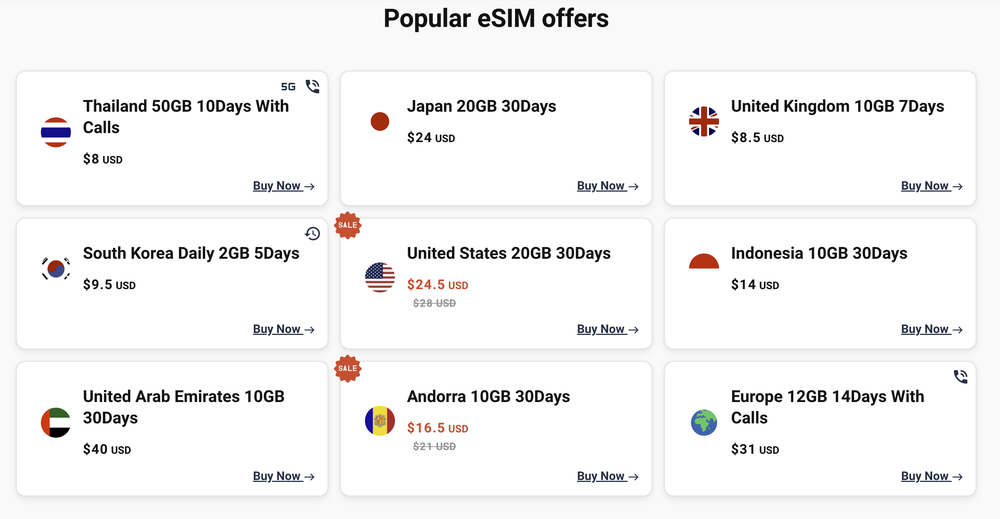Click the United Arab Emirates flag icon
The height and width of the screenshot is (519, 1000).
[x=56, y=422]
